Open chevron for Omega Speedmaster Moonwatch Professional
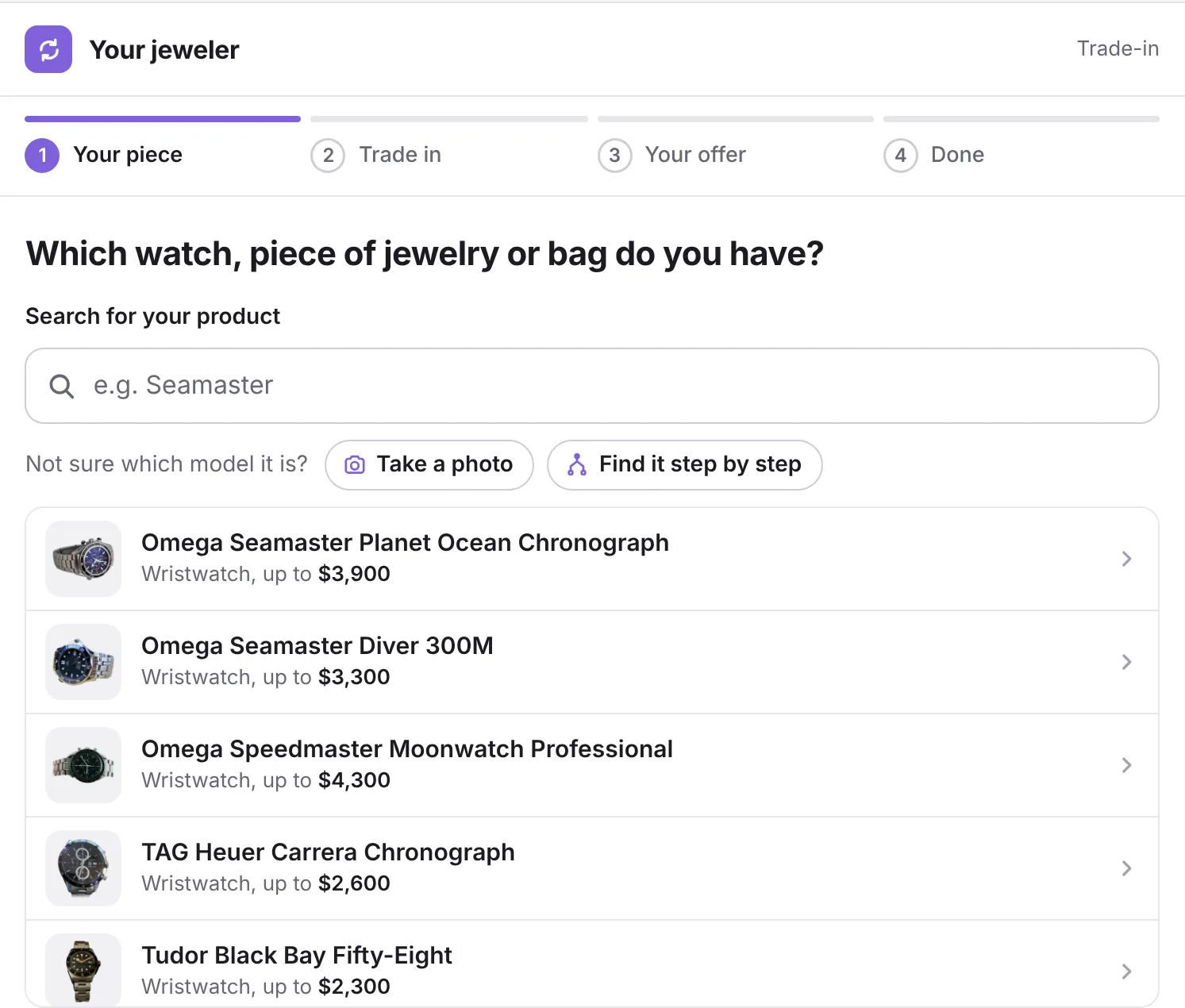The image size is (1185, 1008). click(x=1126, y=765)
